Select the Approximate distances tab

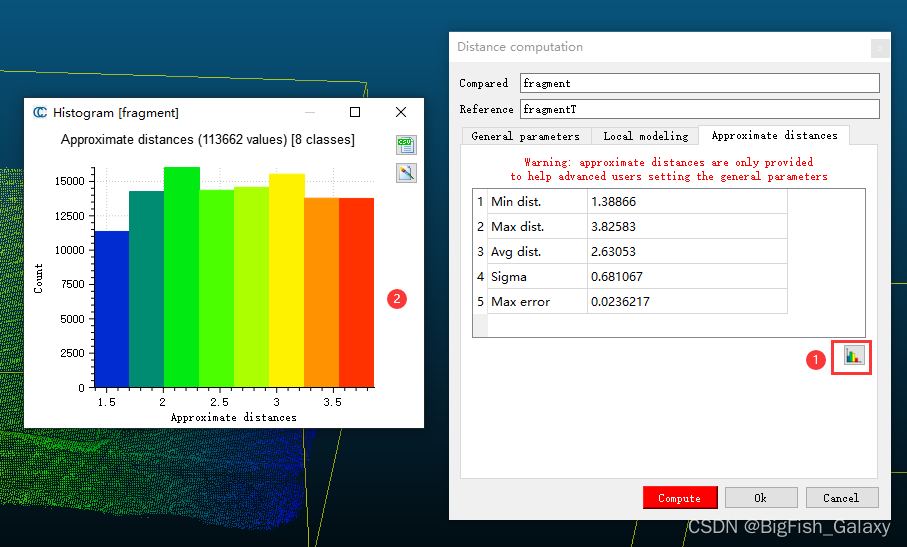(774, 135)
